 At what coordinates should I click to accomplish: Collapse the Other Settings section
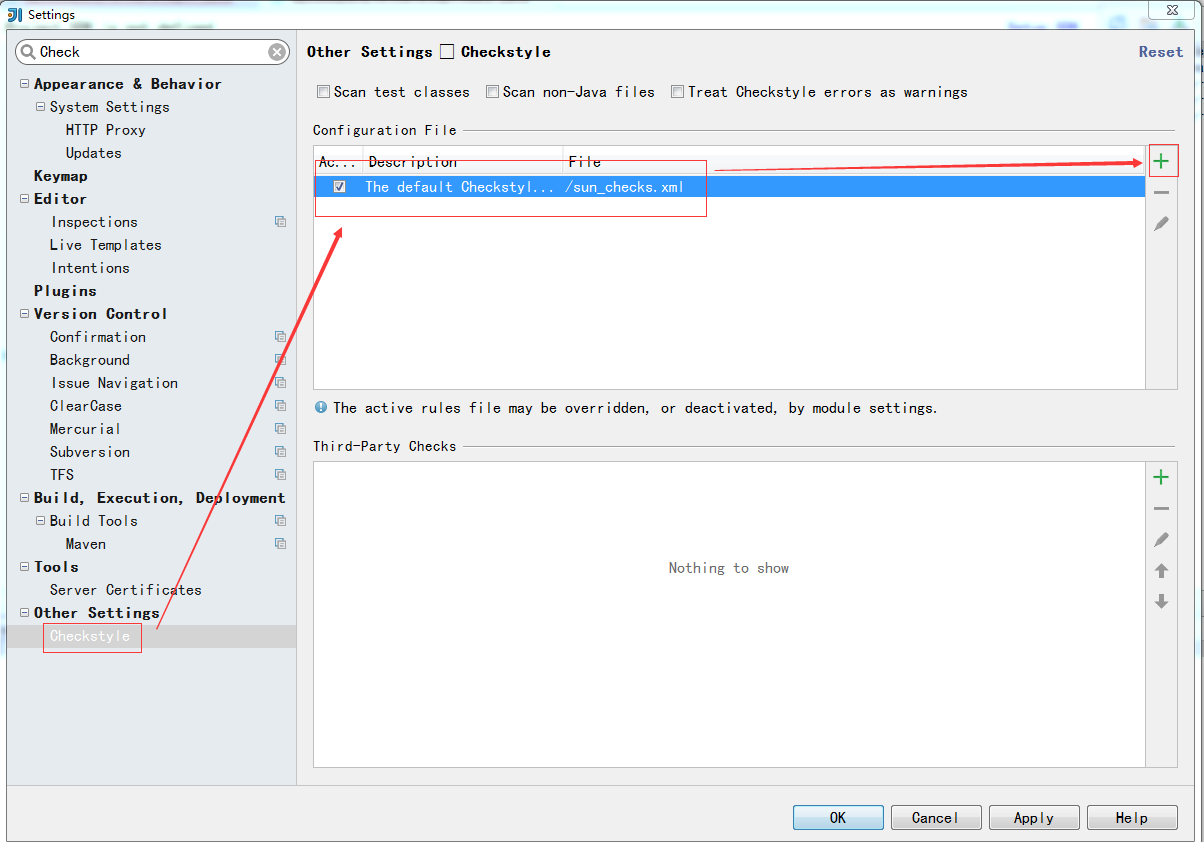24,613
